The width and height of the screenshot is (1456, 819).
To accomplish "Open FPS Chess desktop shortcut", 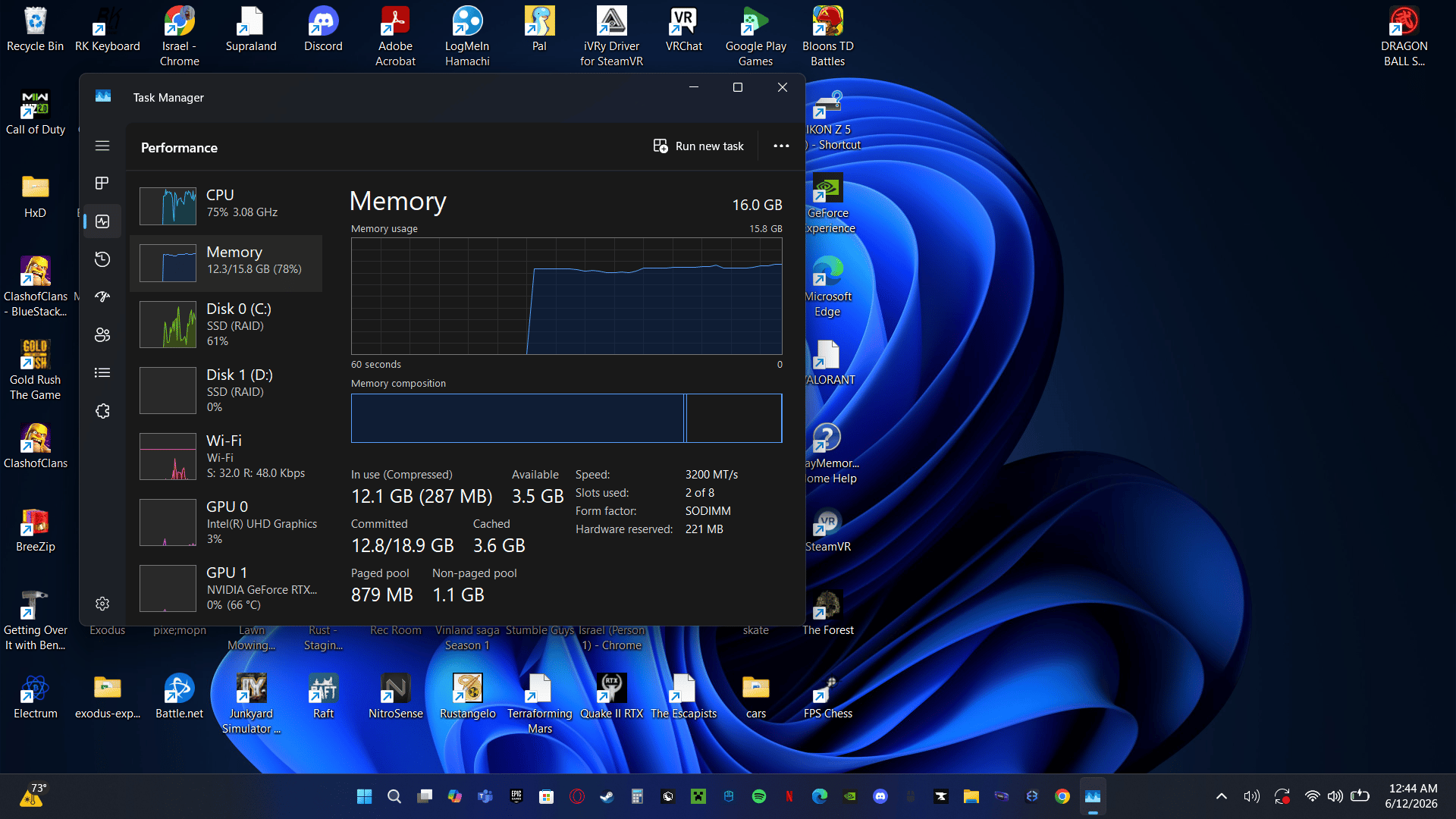I will coord(827,698).
